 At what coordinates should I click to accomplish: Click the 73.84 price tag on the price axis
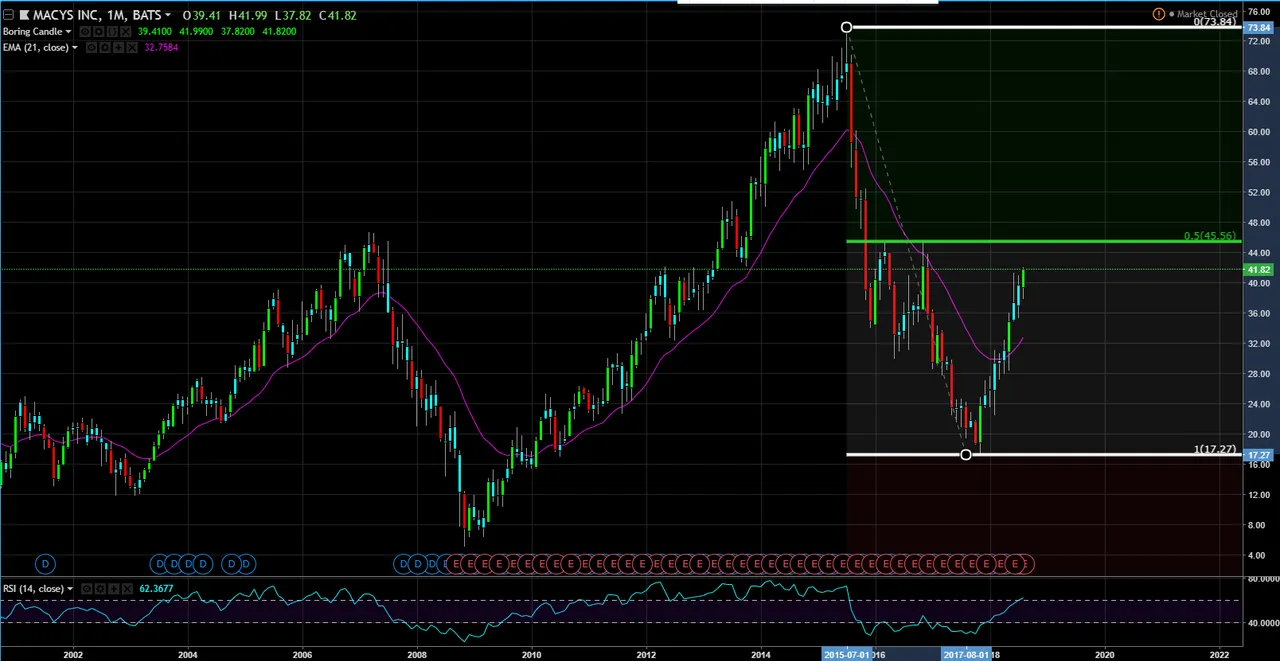(1259, 28)
